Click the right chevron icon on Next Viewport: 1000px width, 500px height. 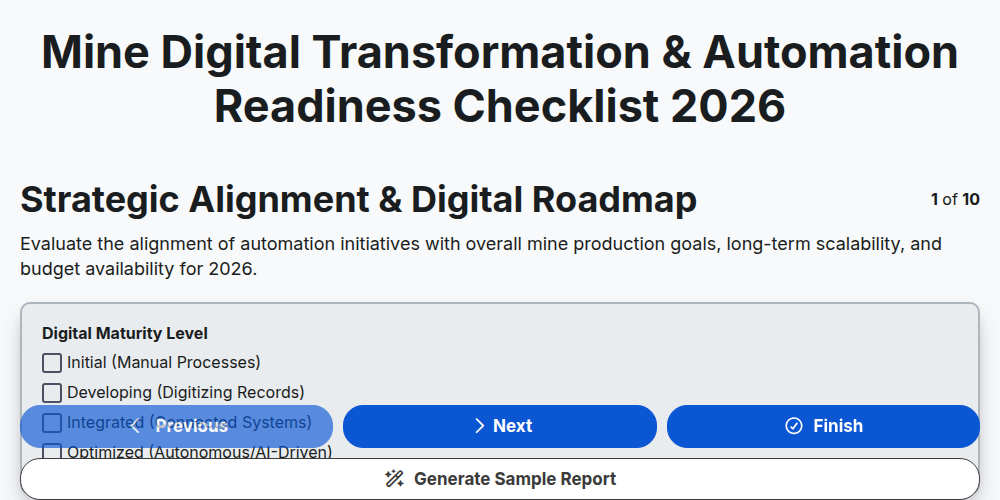click(480, 426)
